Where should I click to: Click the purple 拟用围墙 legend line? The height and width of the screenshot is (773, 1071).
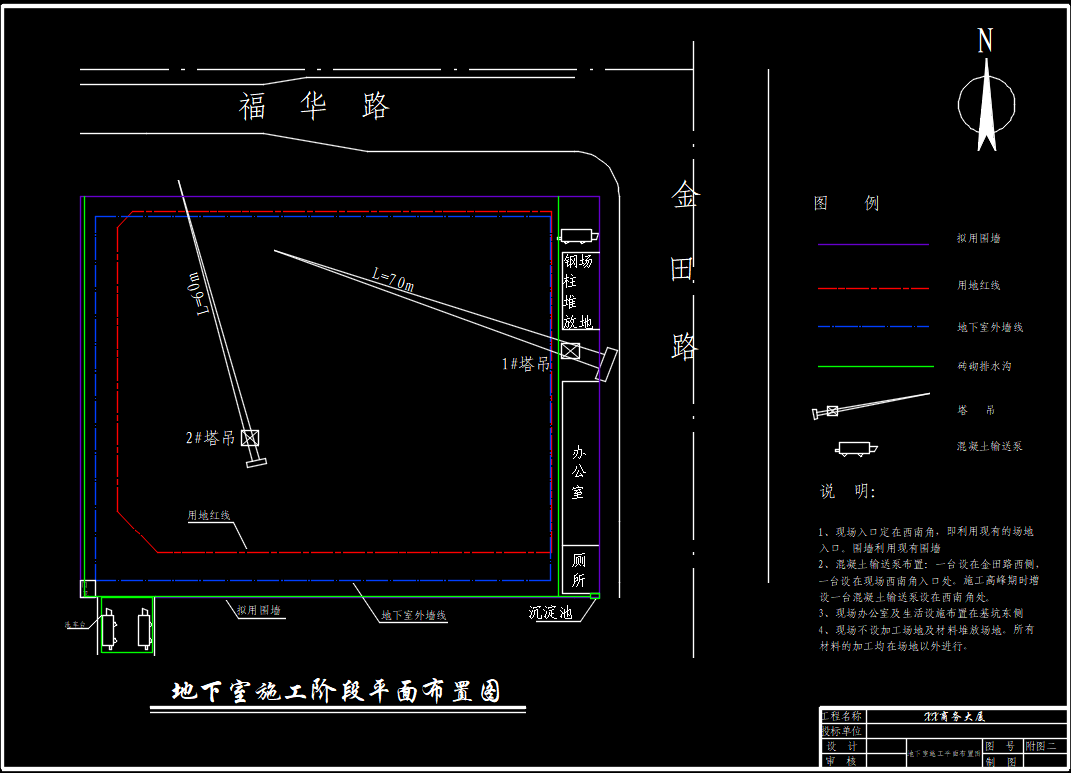(873, 244)
